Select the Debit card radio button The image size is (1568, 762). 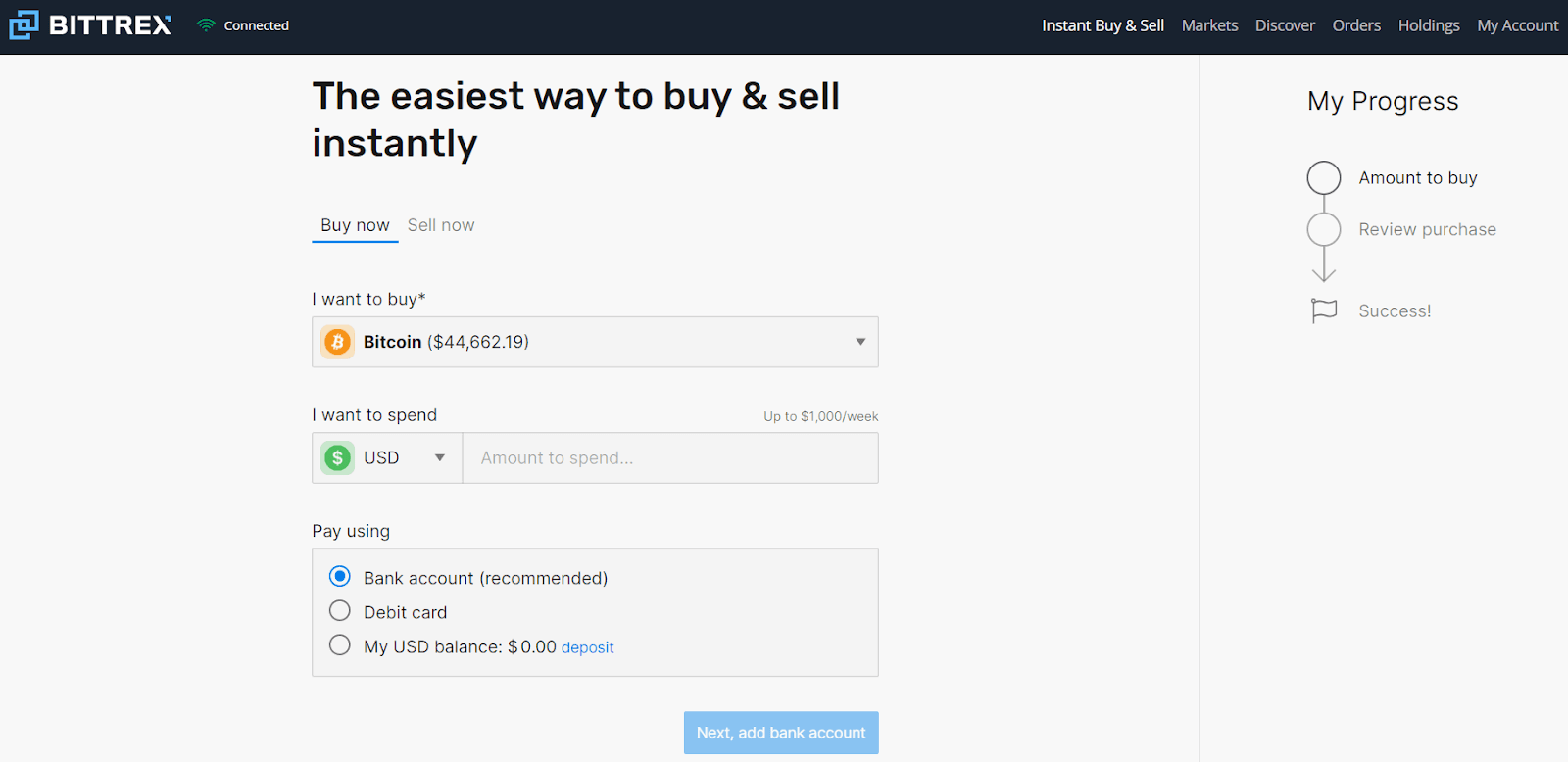click(x=340, y=611)
